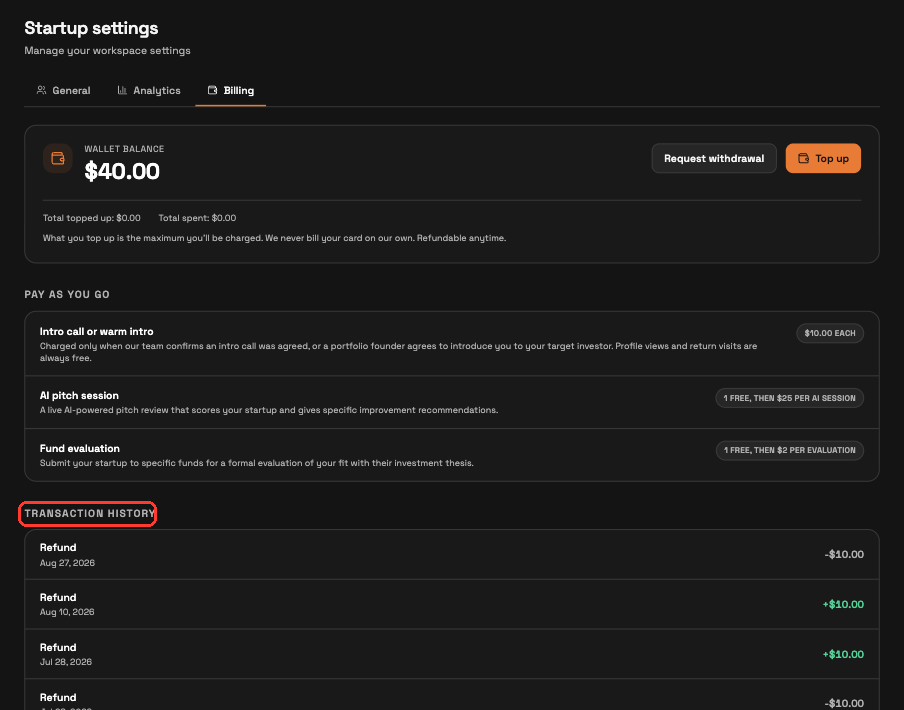Click the AI pitch session description
The image size is (904, 710).
point(269,410)
